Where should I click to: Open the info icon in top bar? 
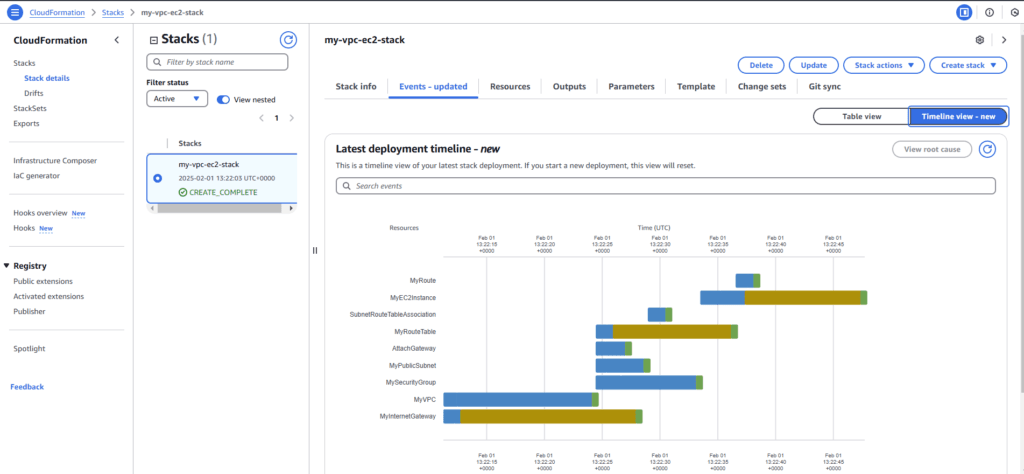[x=989, y=12]
